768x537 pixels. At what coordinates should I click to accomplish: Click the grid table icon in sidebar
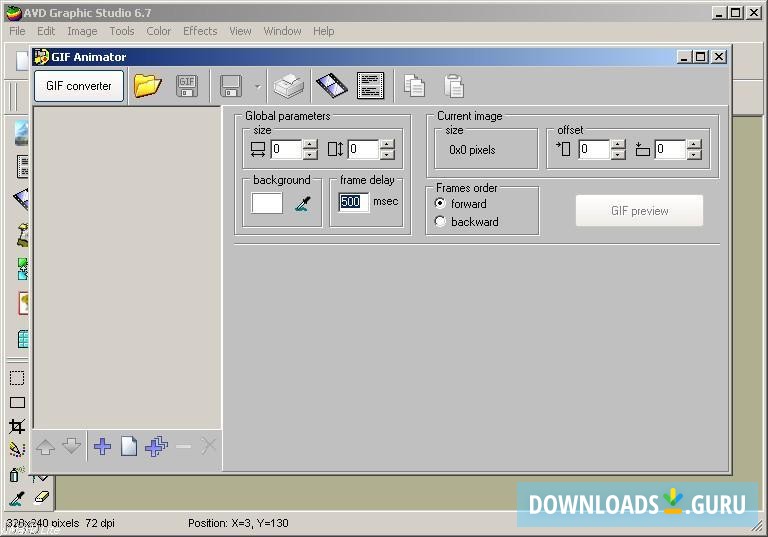point(23,339)
